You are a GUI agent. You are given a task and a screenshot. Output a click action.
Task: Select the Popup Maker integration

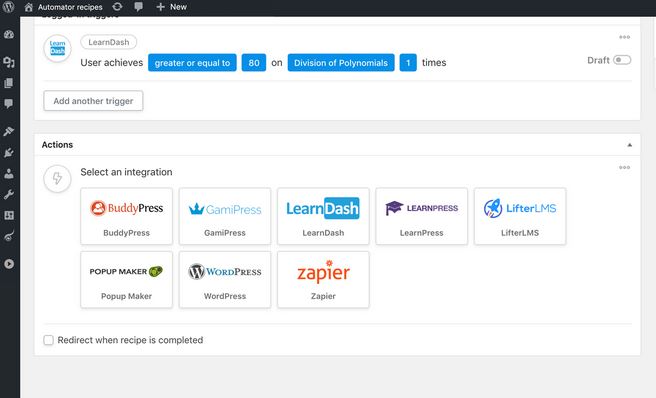tap(126, 280)
